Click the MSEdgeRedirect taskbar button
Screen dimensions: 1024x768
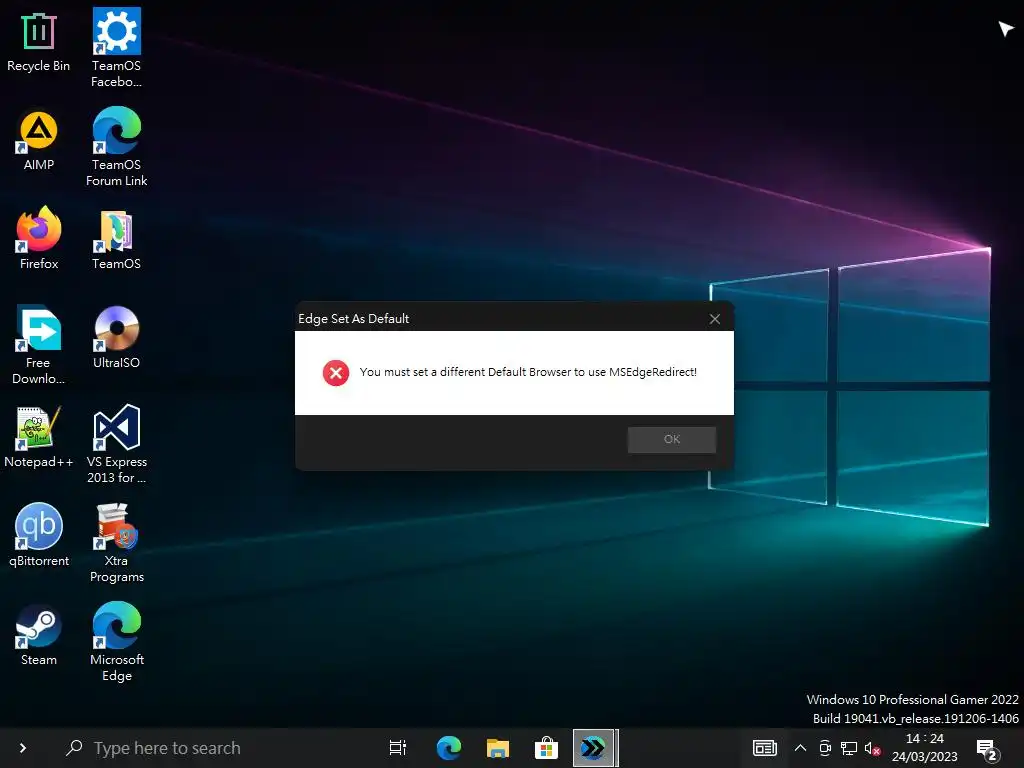click(594, 748)
